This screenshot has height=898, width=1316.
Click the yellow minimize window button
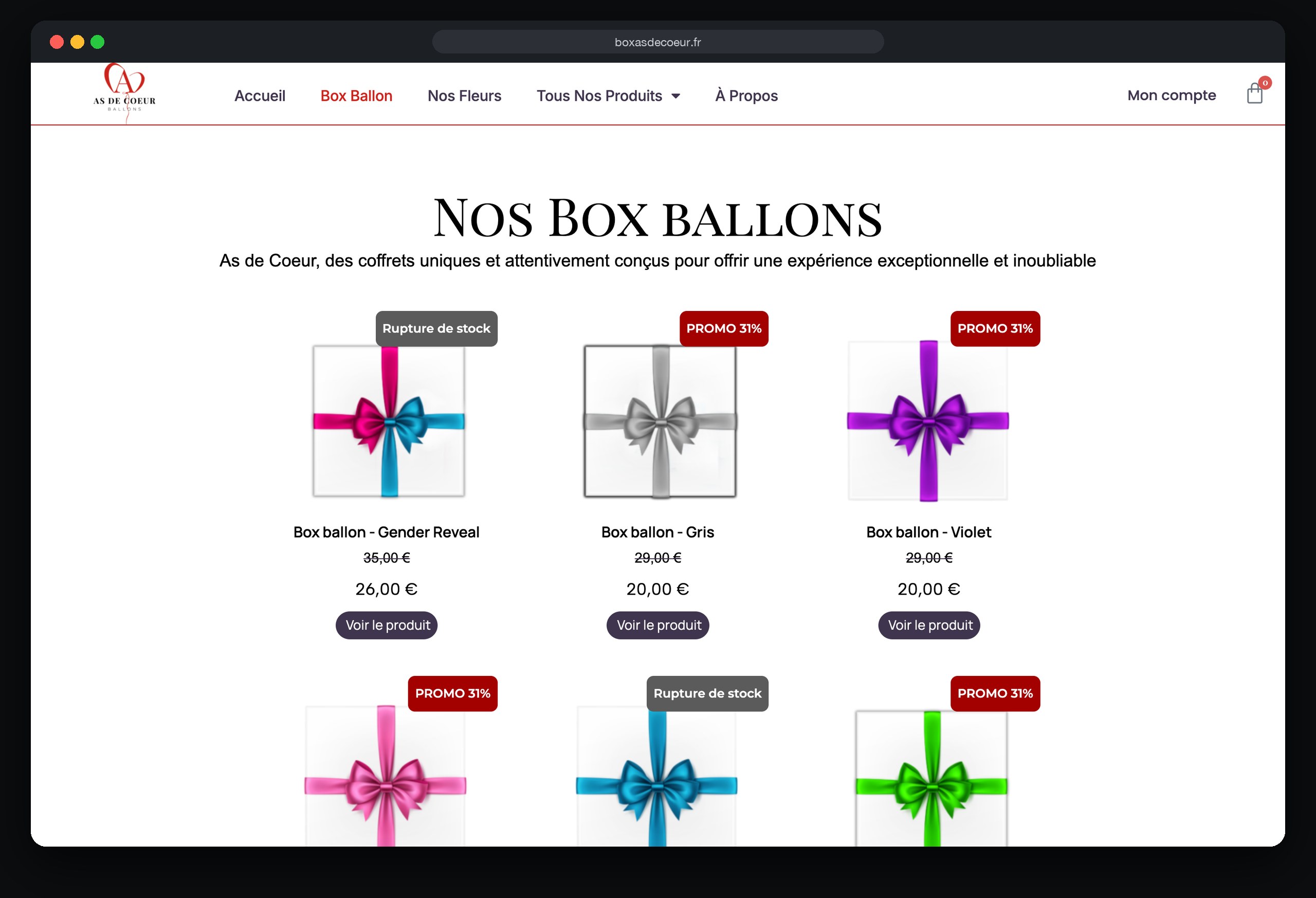[77, 42]
